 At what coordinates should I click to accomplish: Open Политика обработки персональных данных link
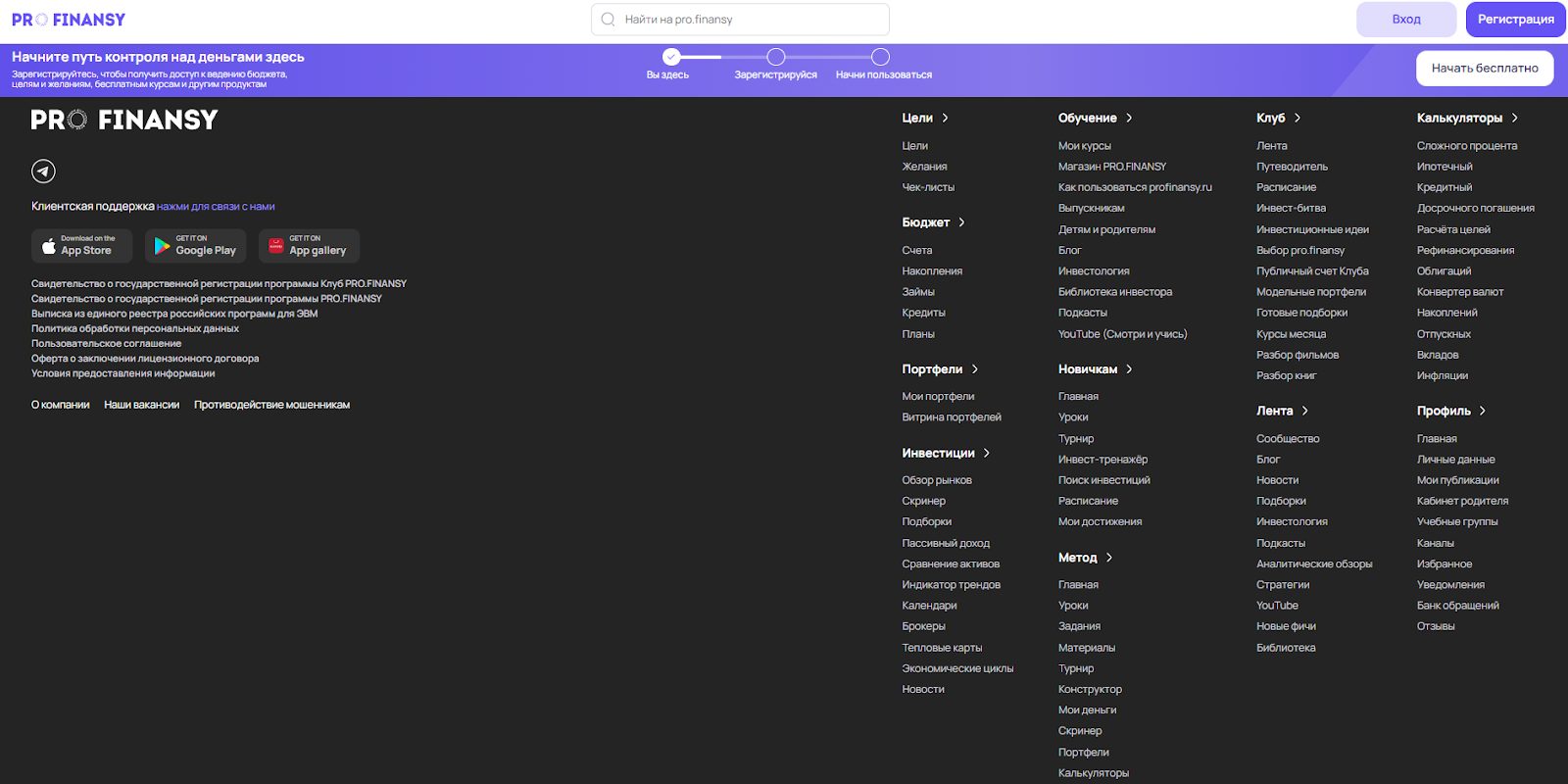point(135,328)
